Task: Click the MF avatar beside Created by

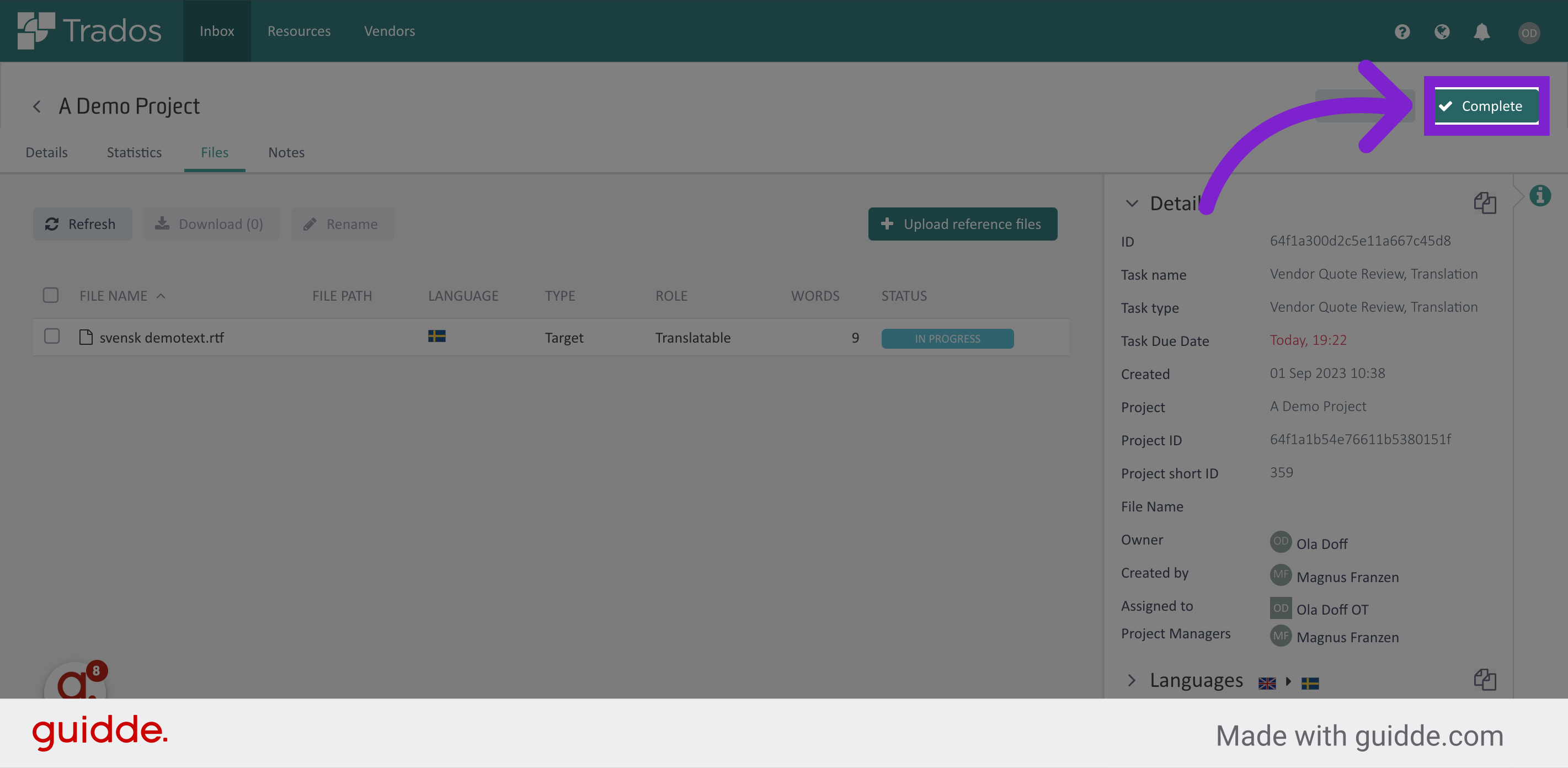Action: click(1281, 574)
